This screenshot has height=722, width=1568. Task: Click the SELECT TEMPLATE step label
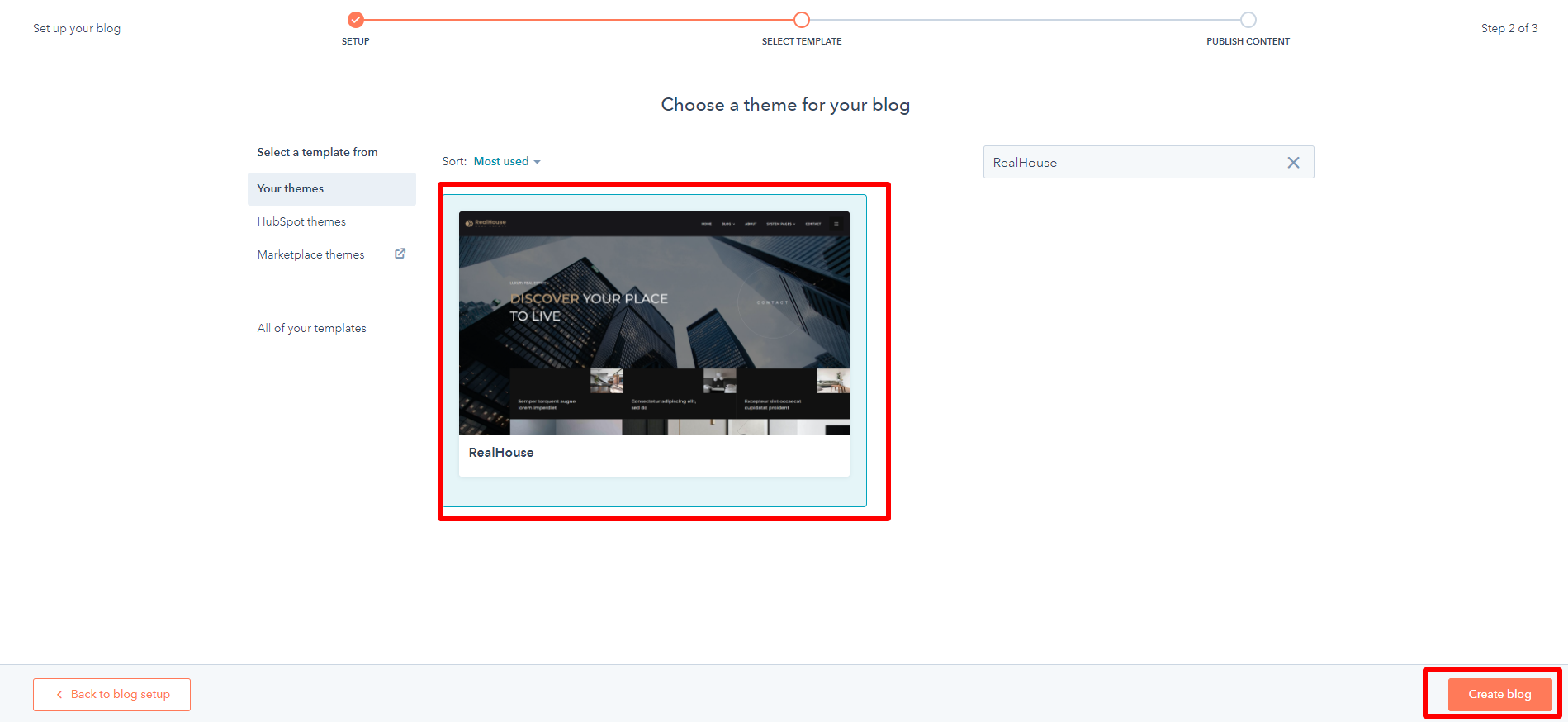[x=801, y=41]
